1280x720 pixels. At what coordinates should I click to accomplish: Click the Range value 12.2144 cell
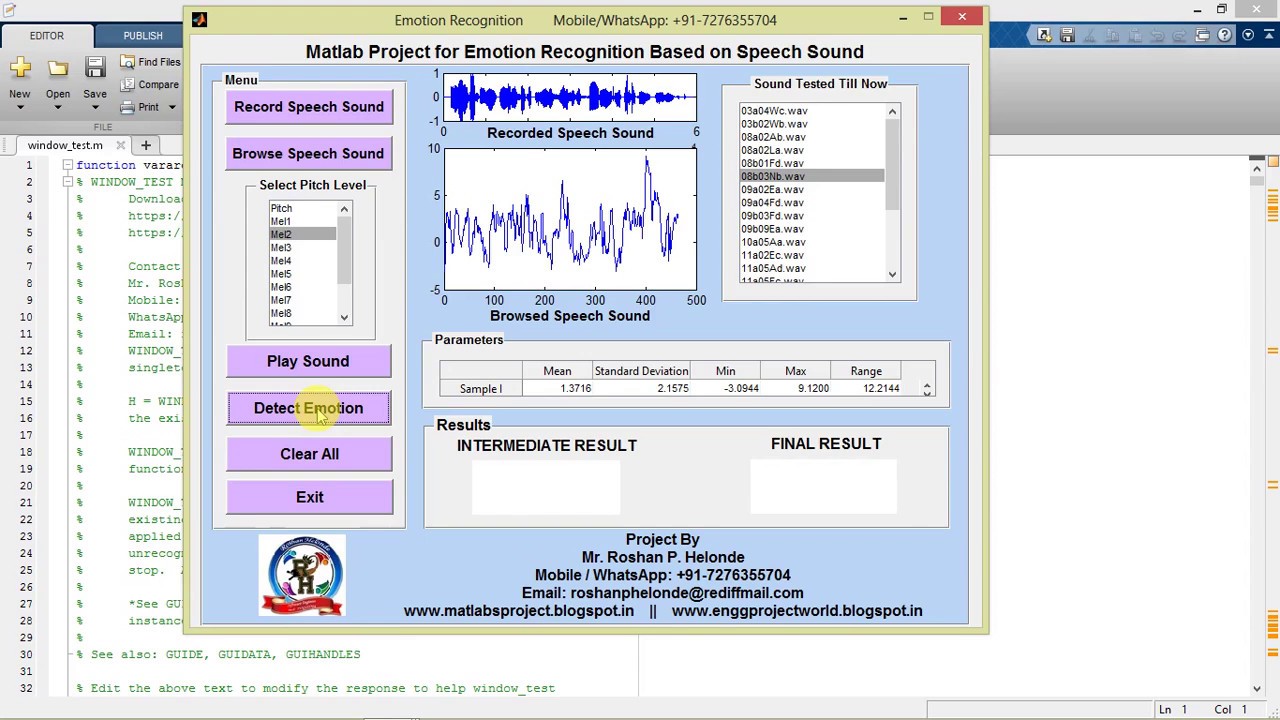(x=867, y=389)
